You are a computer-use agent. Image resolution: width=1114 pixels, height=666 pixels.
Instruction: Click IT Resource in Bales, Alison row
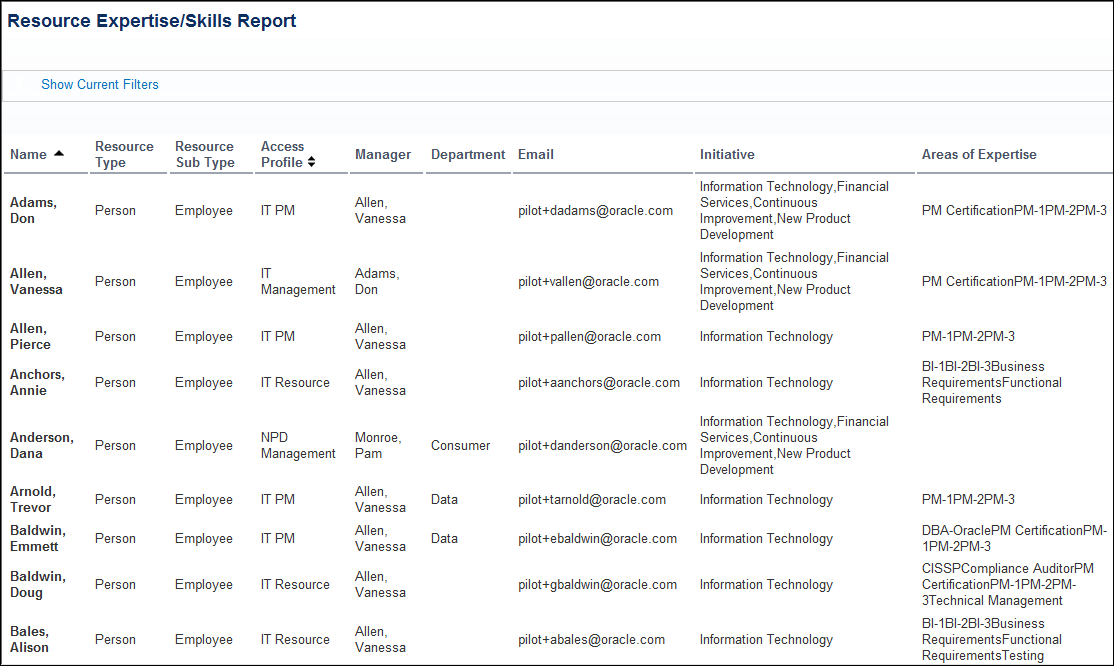[x=295, y=640]
